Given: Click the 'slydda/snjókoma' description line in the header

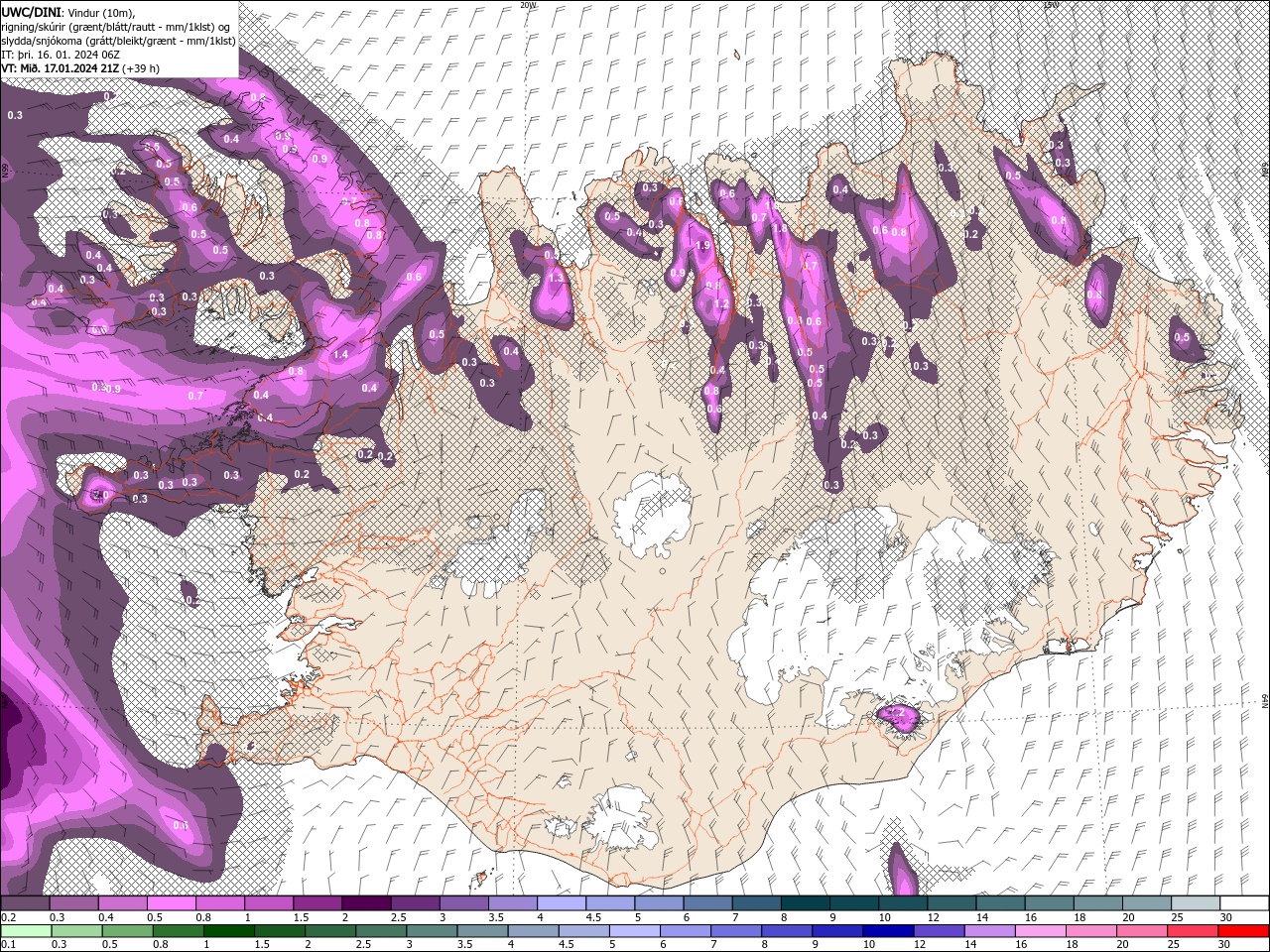Looking at the screenshot, I should click(118, 40).
